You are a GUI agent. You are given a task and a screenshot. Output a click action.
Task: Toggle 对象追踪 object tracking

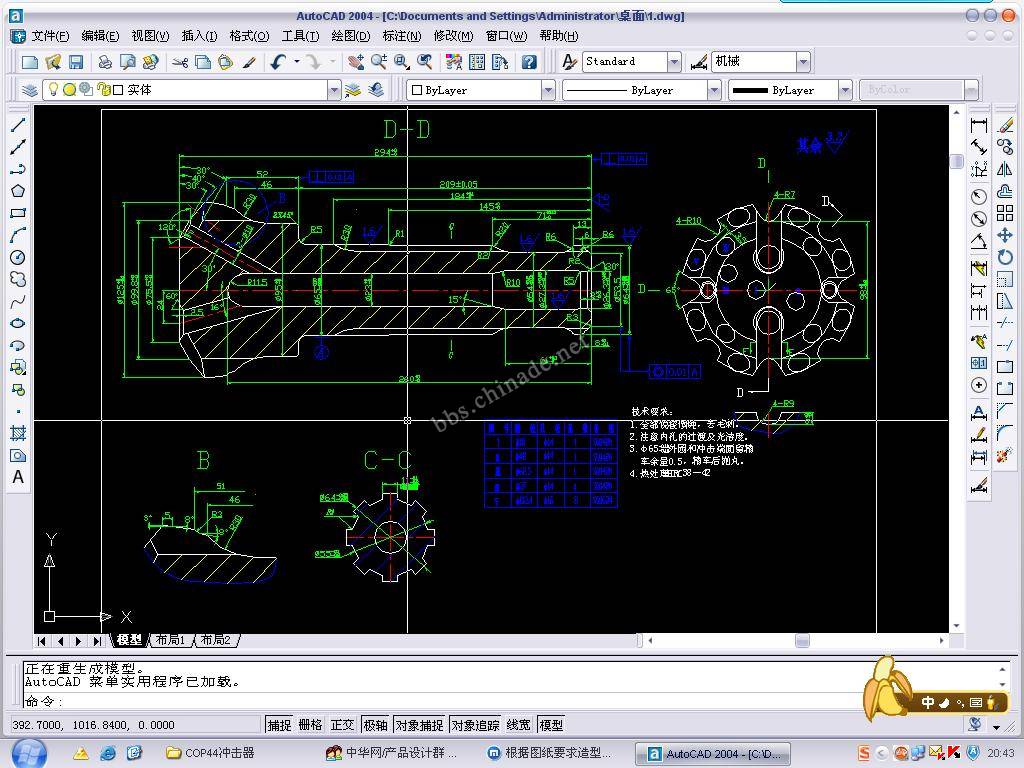point(475,725)
